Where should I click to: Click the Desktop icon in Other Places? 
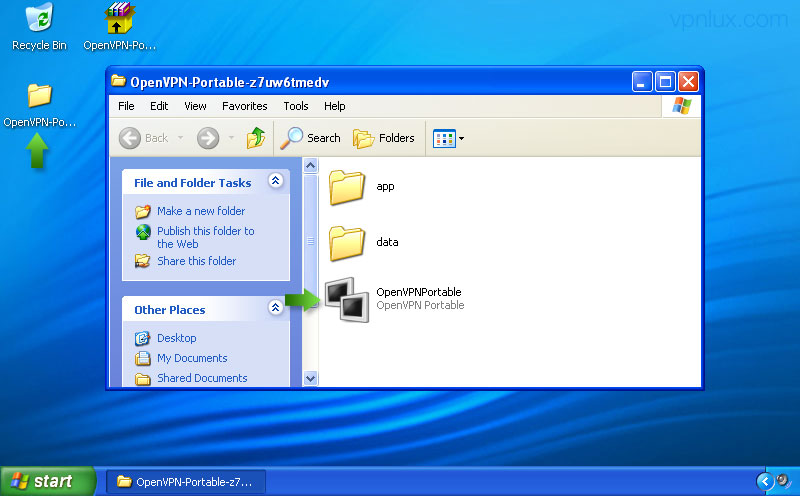click(142, 338)
